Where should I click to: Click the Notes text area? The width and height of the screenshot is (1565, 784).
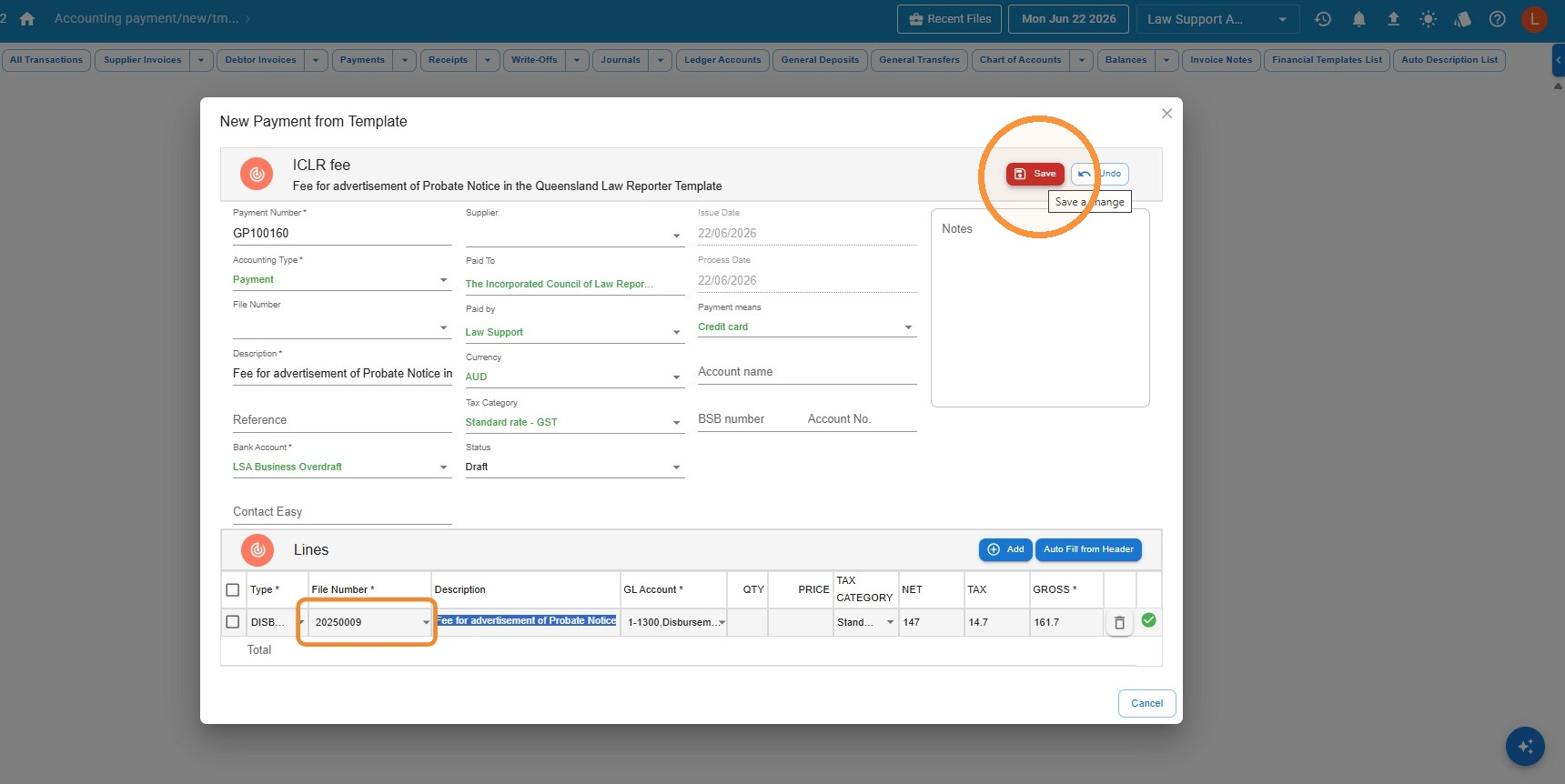(1040, 308)
